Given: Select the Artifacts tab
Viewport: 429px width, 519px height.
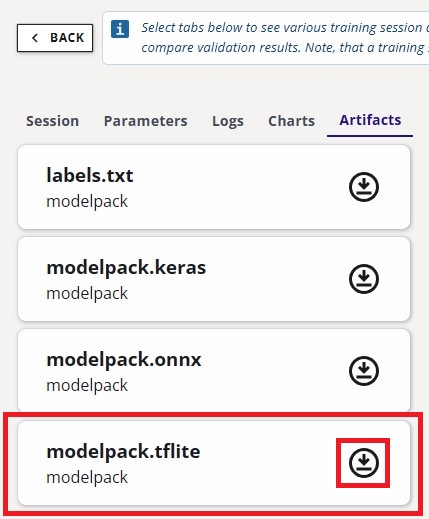Looking at the screenshot, I should pyautogui.click(x=370, y=120).
